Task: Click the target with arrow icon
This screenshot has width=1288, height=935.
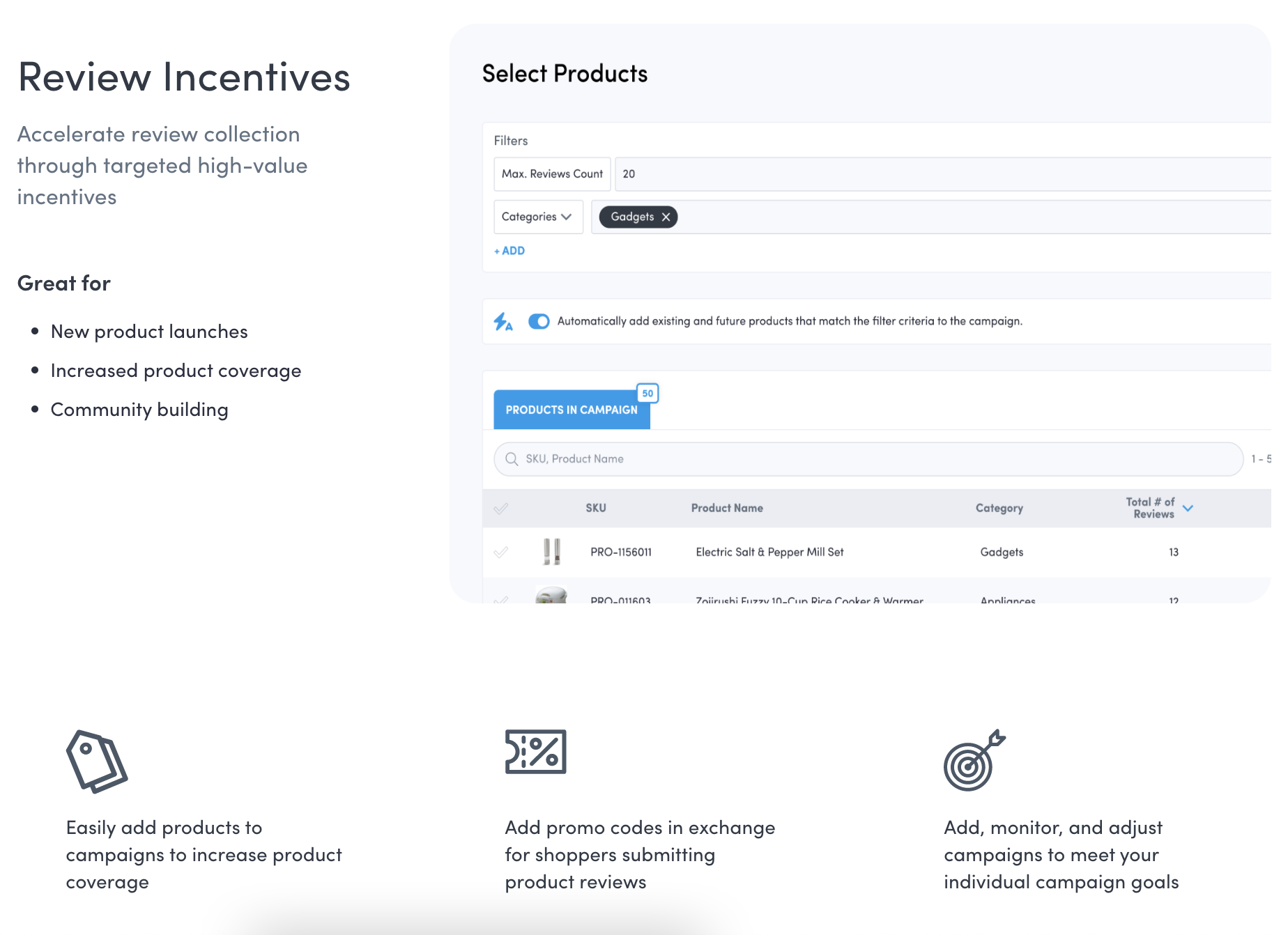Action: click(x=974, y=760)
